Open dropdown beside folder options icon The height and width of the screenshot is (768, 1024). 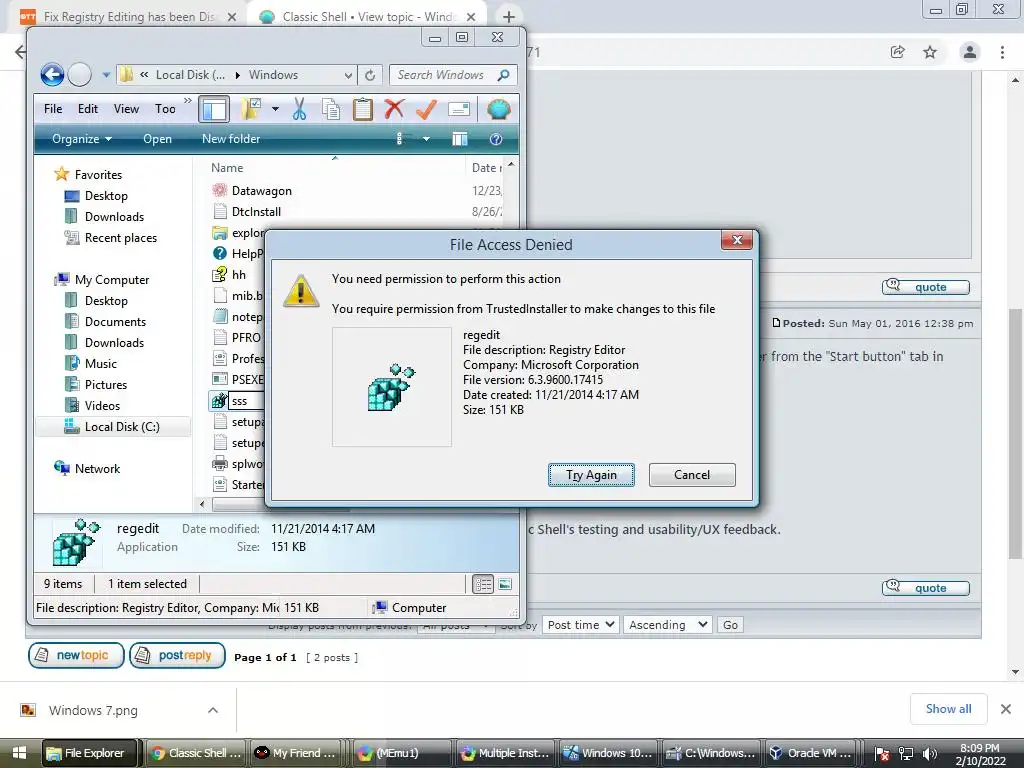click(276, 109)
